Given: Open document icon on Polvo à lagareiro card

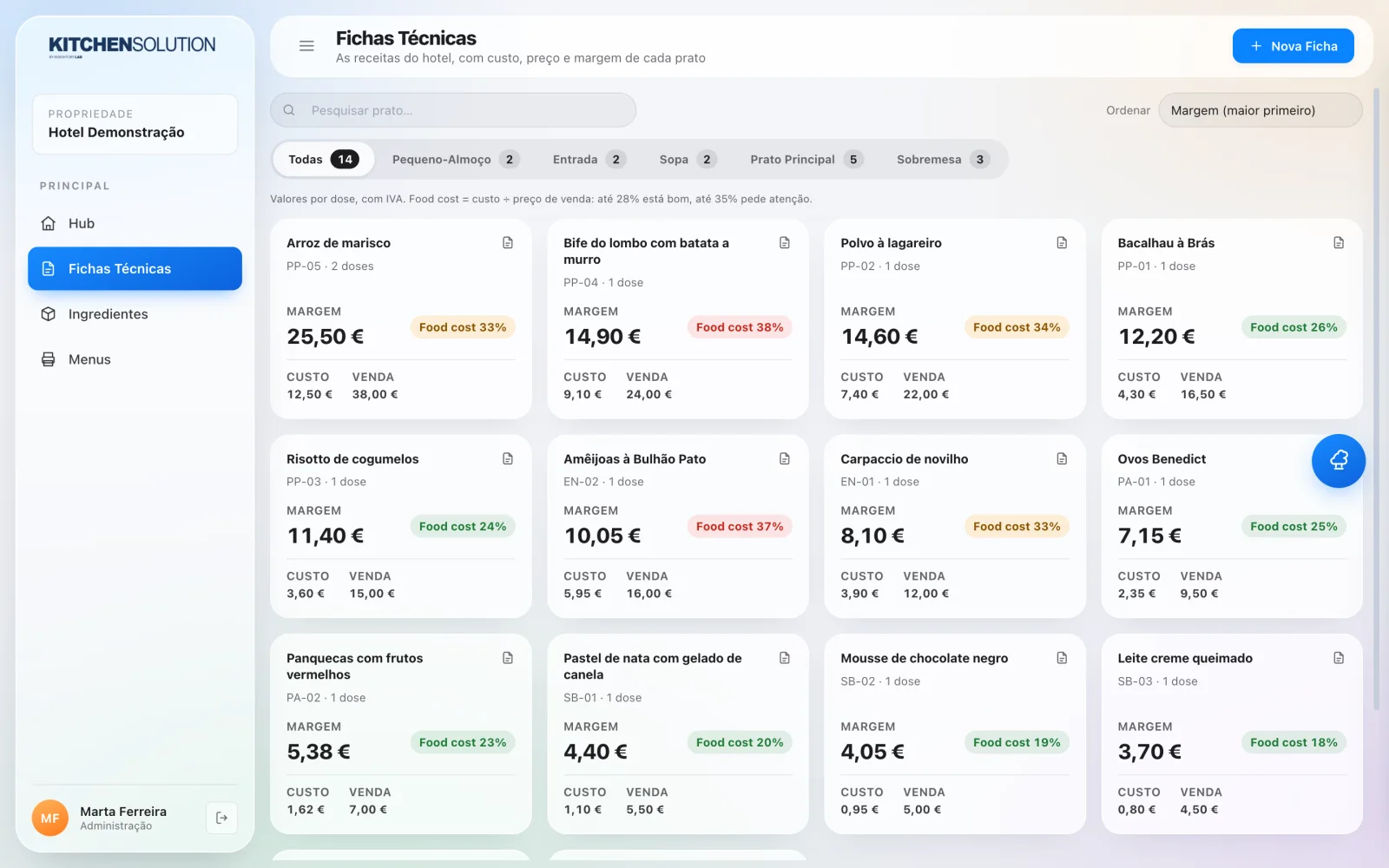Looking at the screenshot, I should click(x=1062, y=243).
